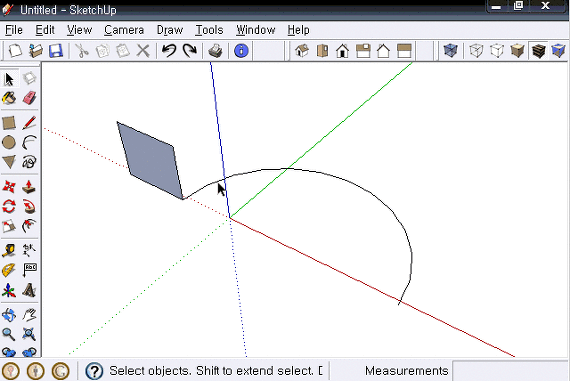Choose the Dimension tool

click(29, 251)
